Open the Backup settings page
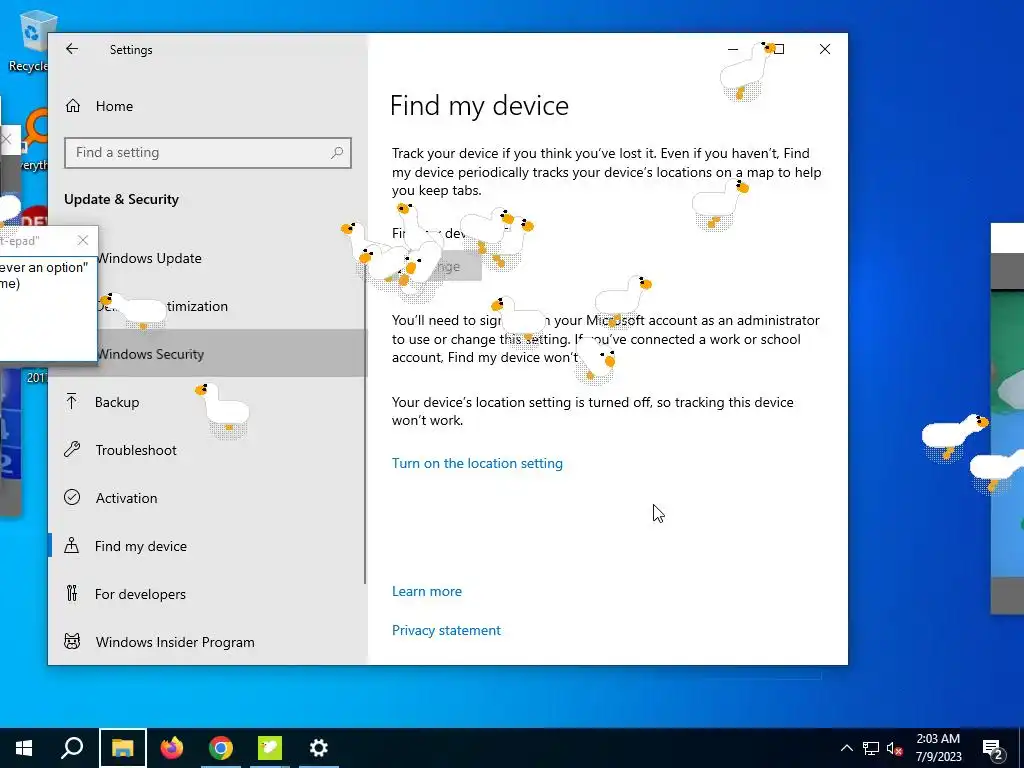This screenshot has height=768, width=1024. coord(208,402)
